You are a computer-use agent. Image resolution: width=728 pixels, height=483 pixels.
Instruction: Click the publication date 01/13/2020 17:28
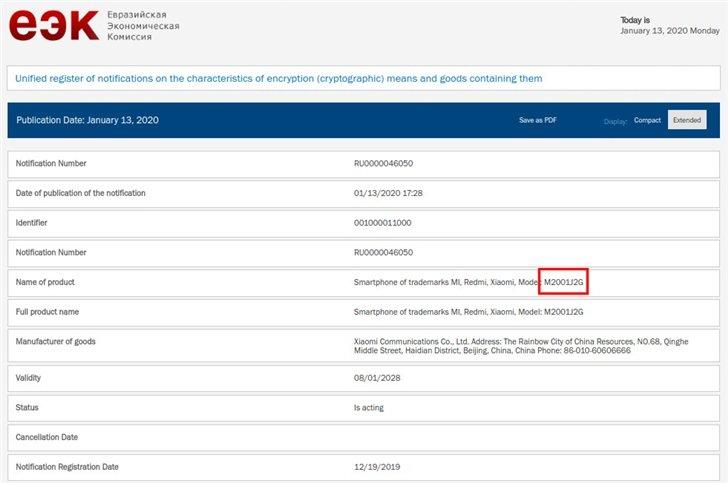[388, 193]
